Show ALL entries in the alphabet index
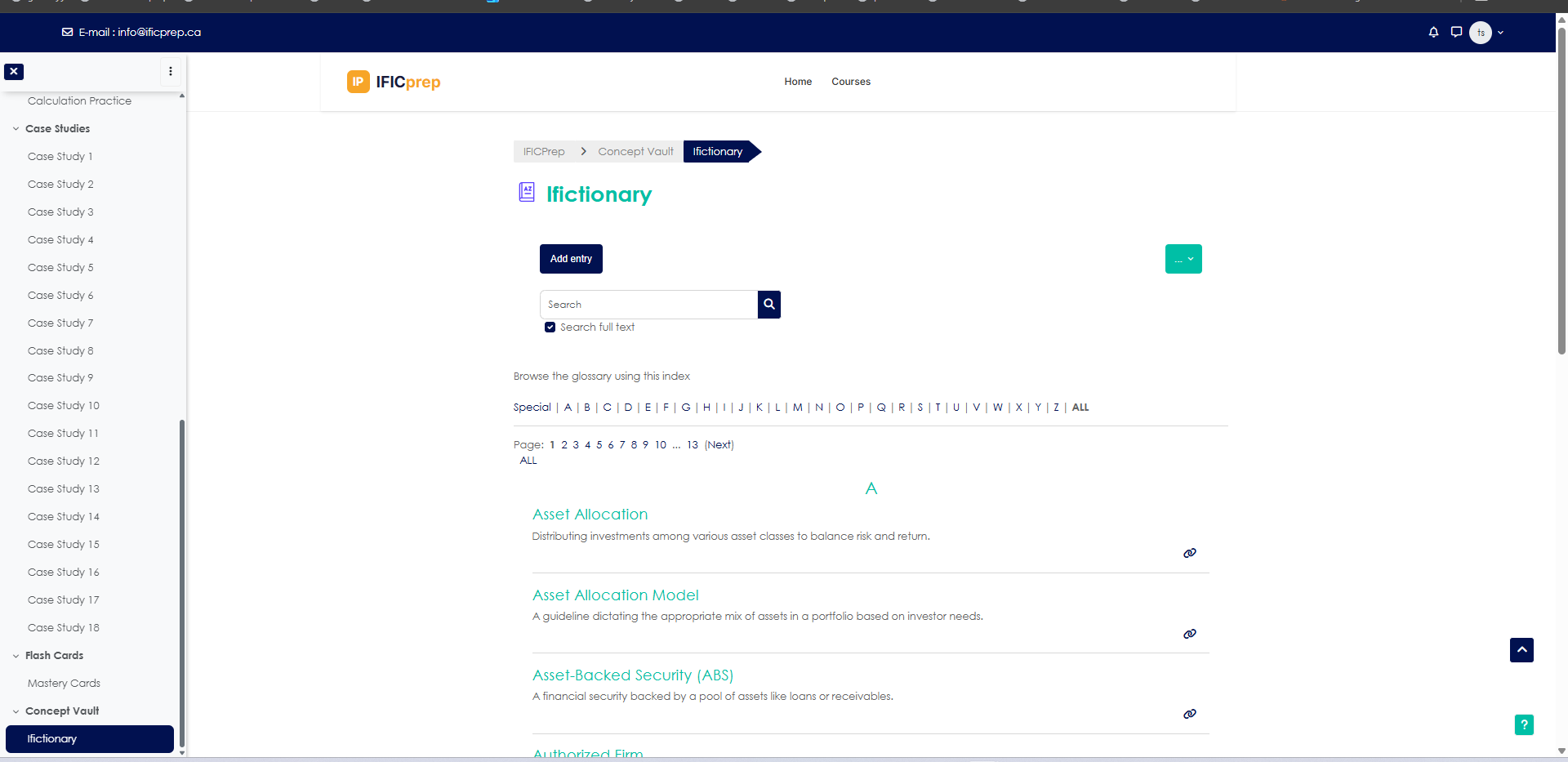The image size is (1568, 762). point(1080,407)
